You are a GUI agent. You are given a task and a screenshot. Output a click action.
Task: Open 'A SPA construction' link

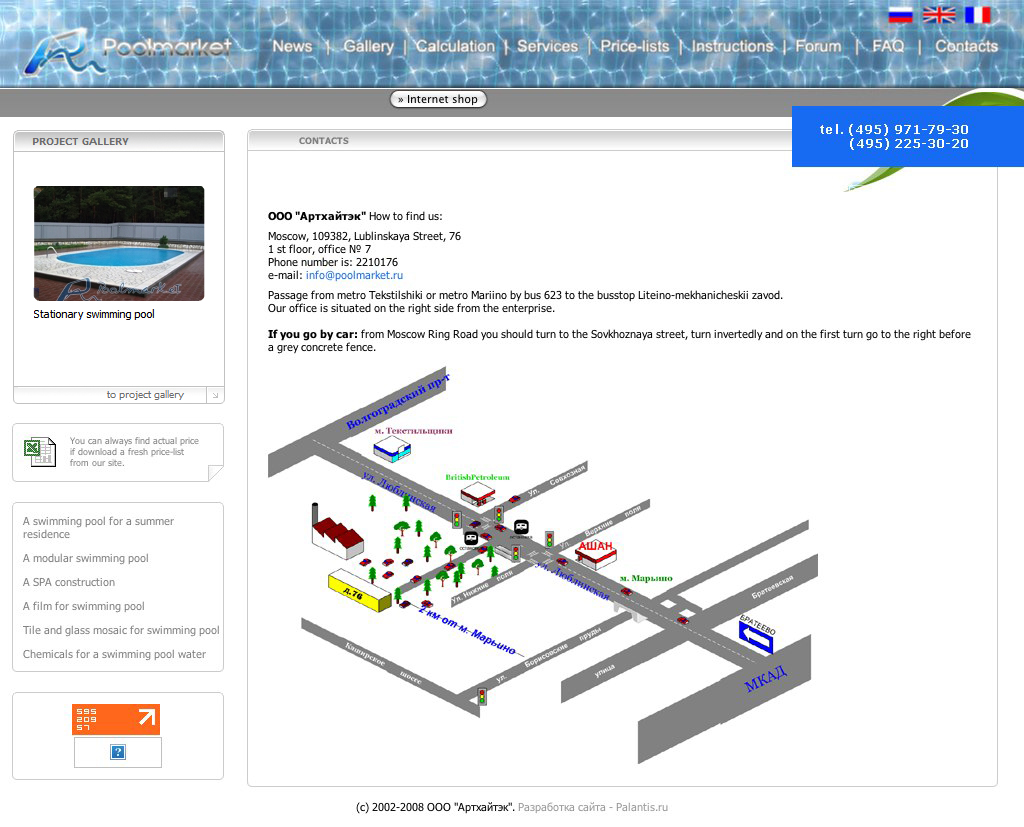tap(69, 582)
